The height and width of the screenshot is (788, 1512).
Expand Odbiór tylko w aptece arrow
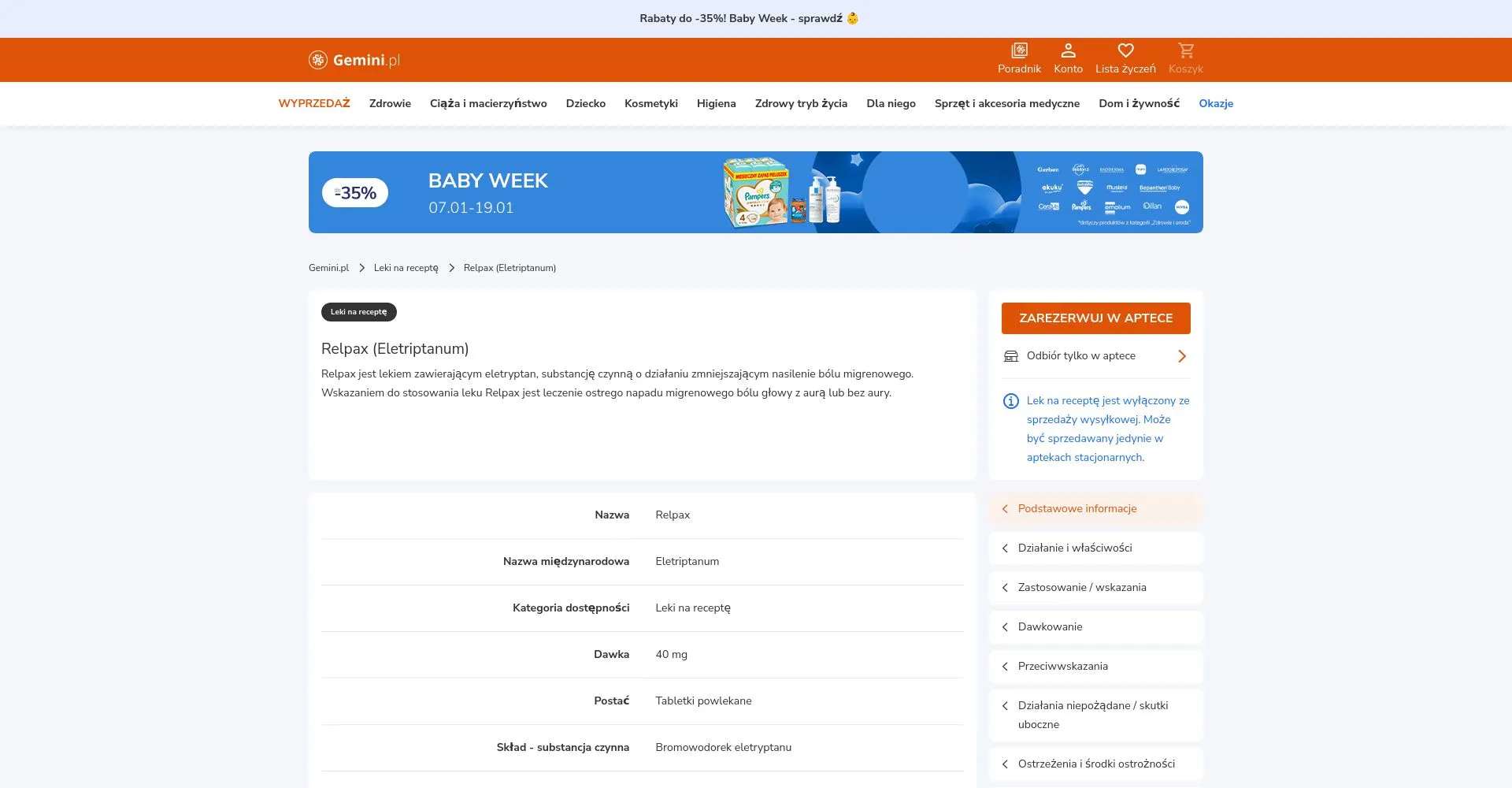pyautogui.click(x=1182, y=356)
